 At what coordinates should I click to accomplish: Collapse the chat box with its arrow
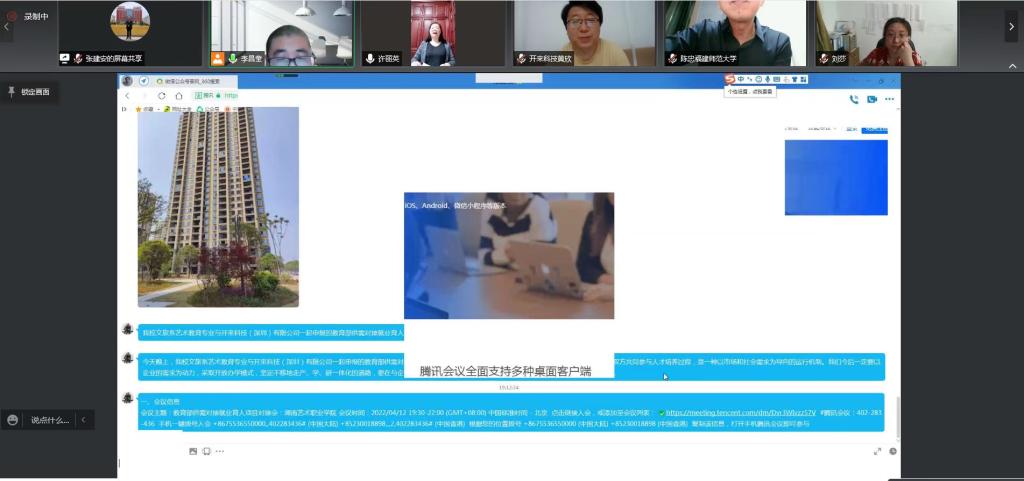[84, 420]
